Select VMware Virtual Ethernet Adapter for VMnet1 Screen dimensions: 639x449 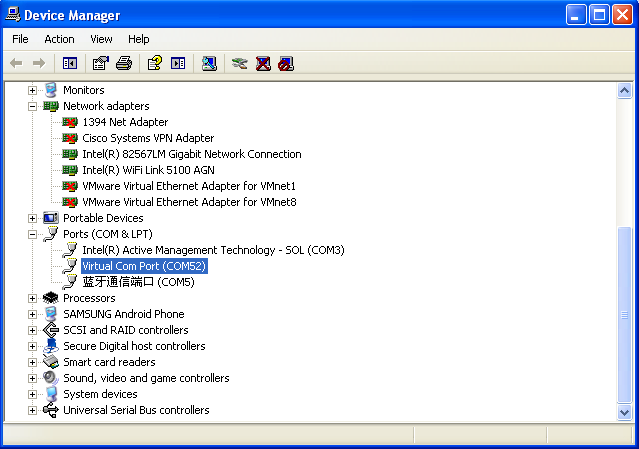[x=189, y=186]
